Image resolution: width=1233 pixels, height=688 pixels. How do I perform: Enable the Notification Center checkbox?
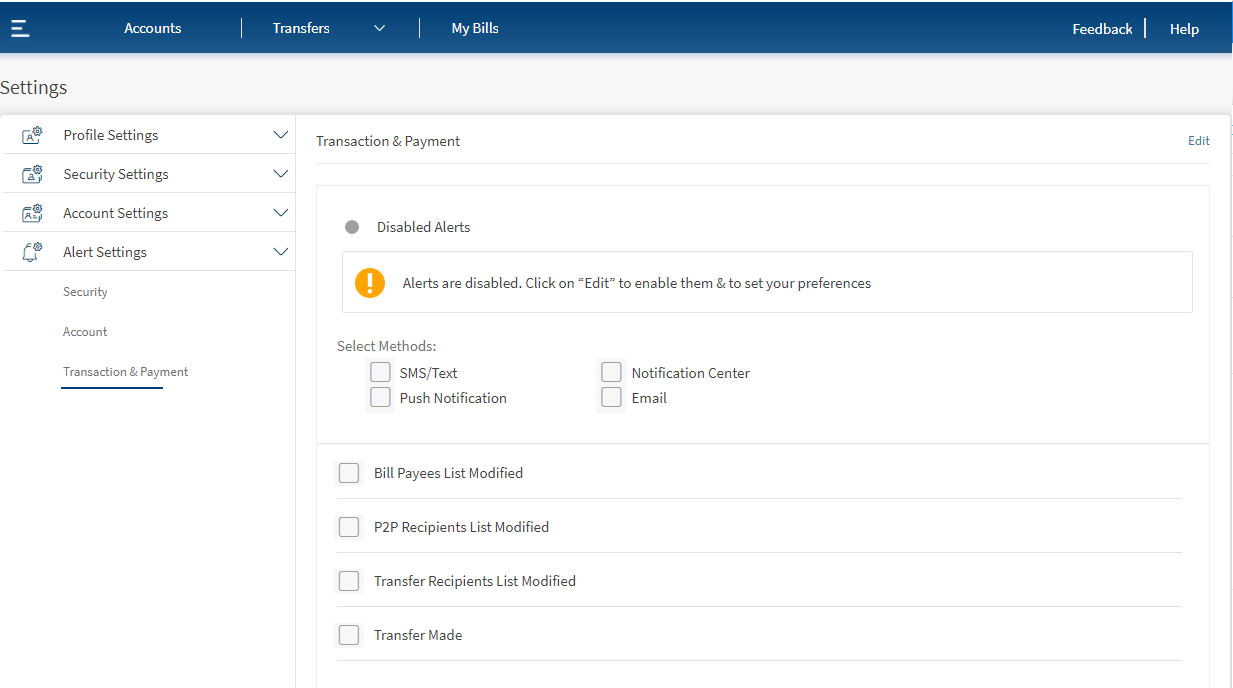[x=611, y=372]
